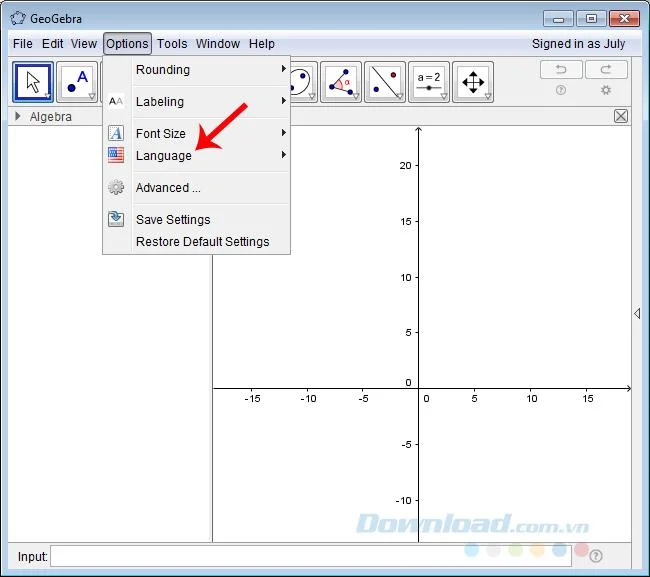Open the settings gear icon in toolbar
The image size is (650, 577).
tap(606, 90)
